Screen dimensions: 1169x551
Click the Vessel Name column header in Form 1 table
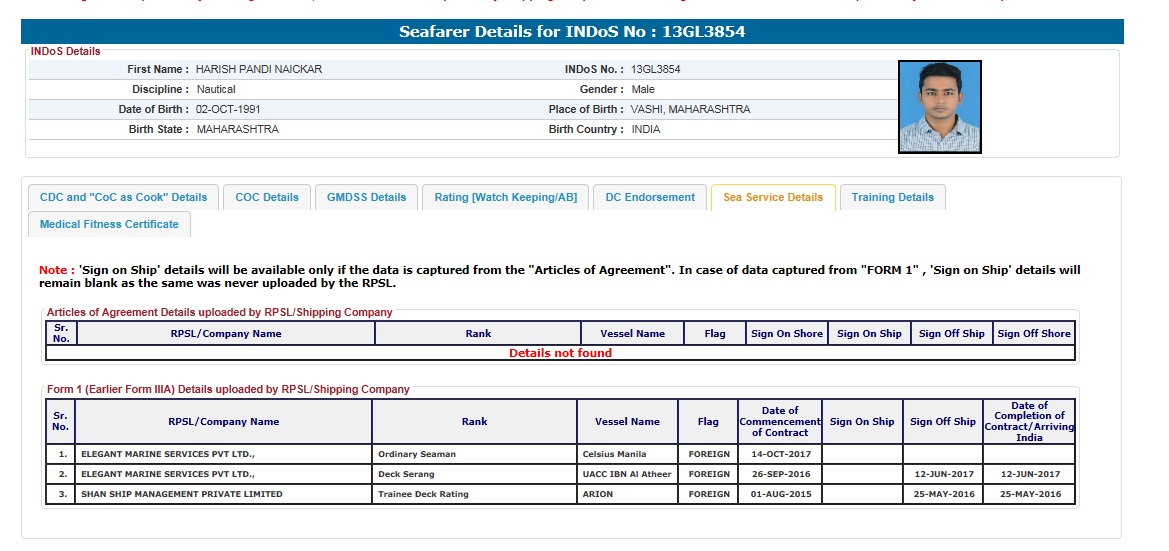click(627, 422)
